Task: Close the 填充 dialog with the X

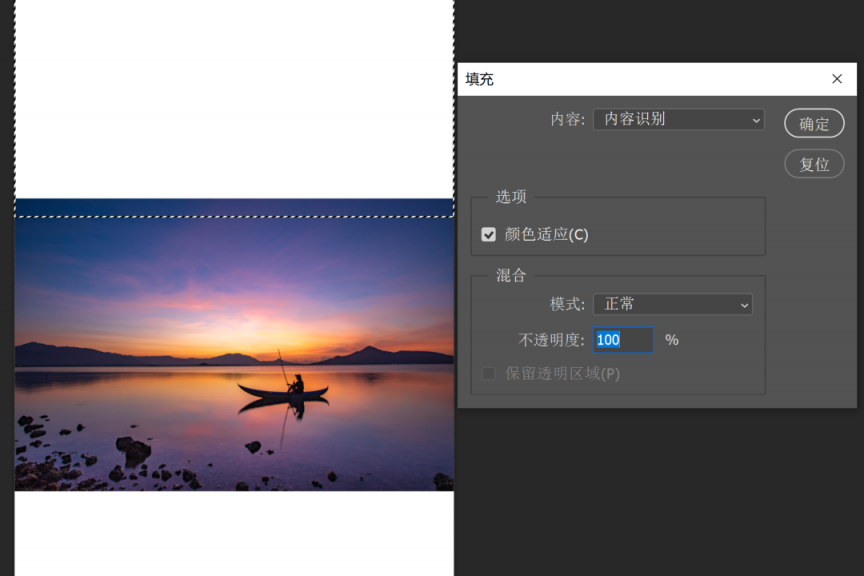Action: click(x=837, y=79)
